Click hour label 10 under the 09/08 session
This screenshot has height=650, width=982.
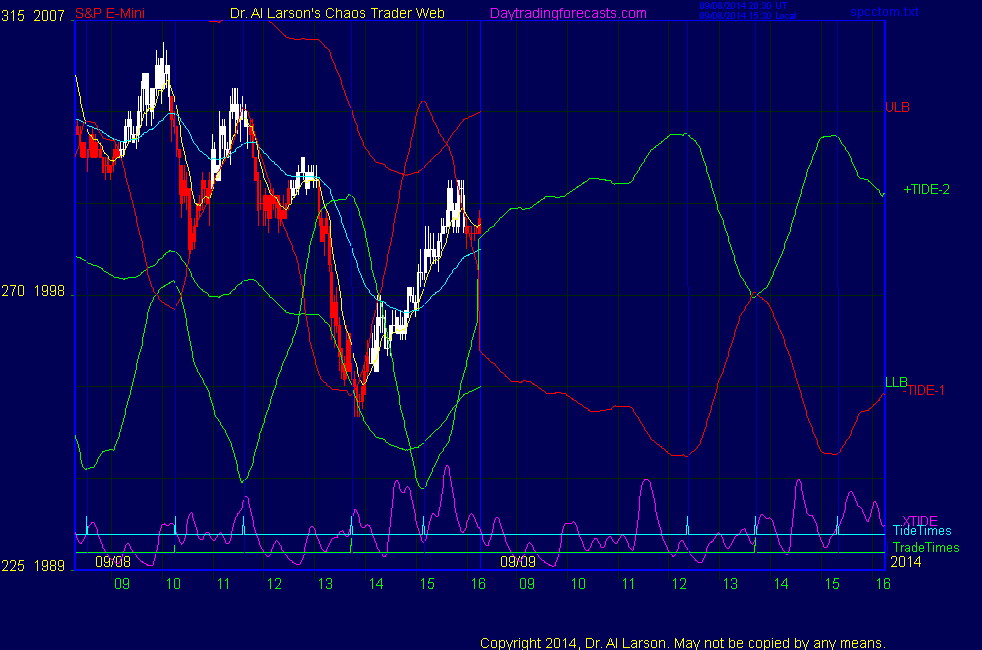click(x=173, y=584)
